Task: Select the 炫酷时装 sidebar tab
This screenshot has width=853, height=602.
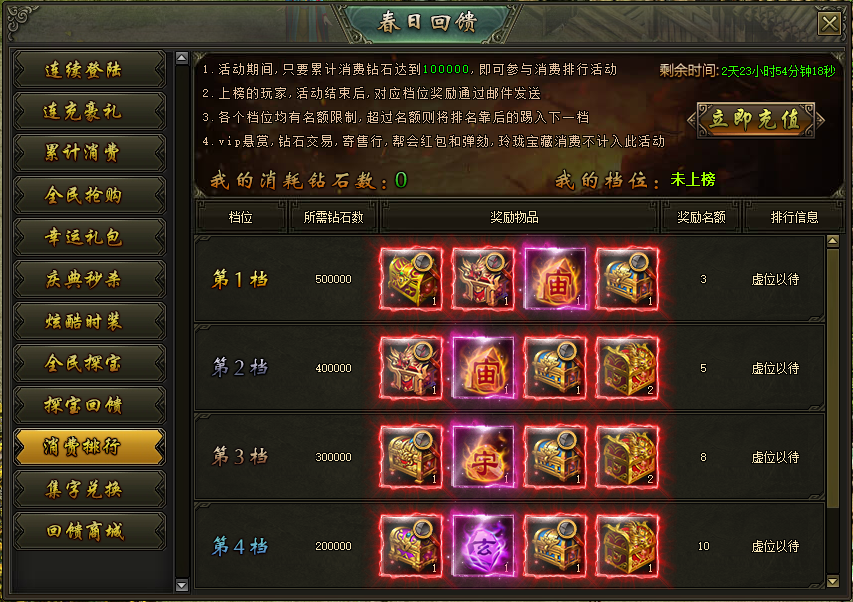Action: click(x=90, y=321)
